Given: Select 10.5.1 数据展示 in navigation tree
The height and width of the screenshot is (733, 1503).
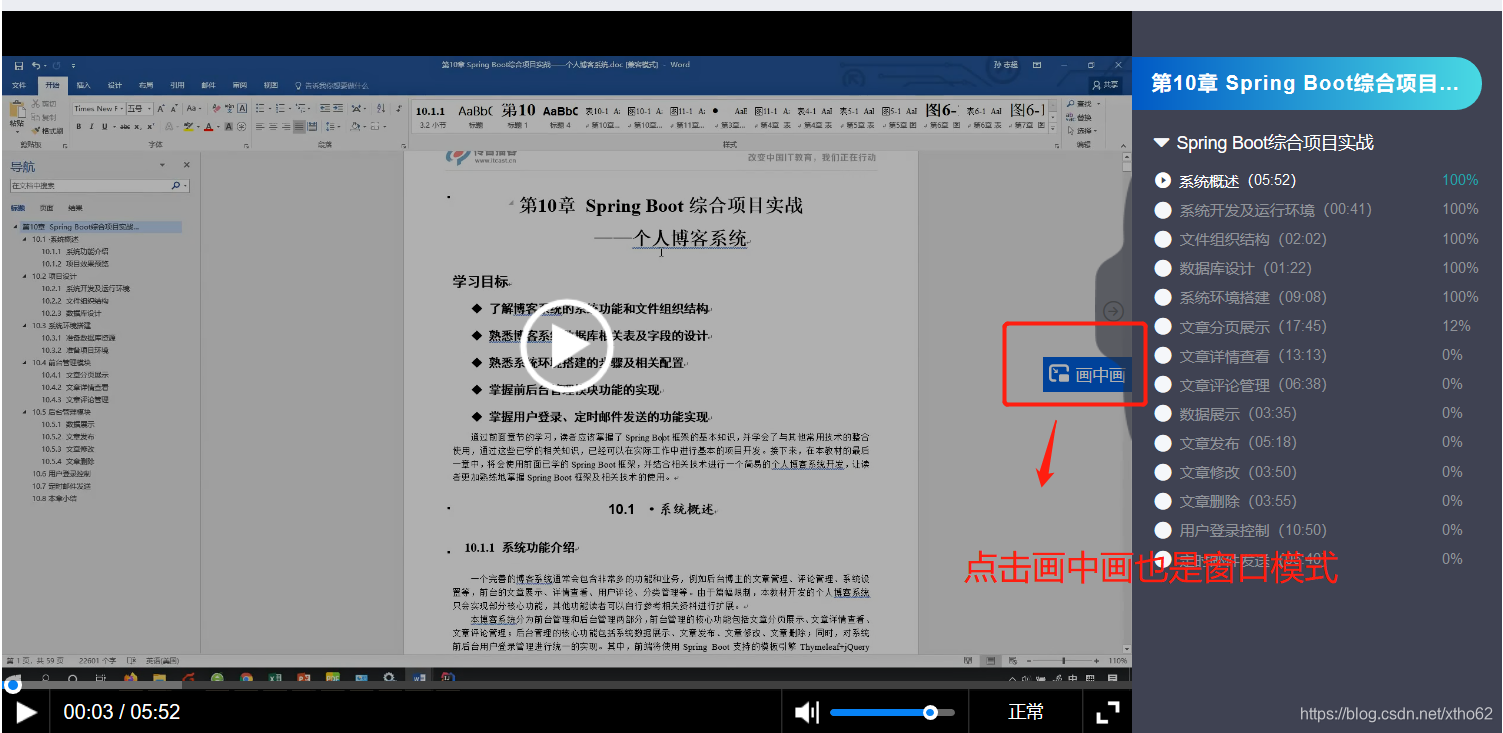Looking at the screenshot, I should (x=68, y=424).
